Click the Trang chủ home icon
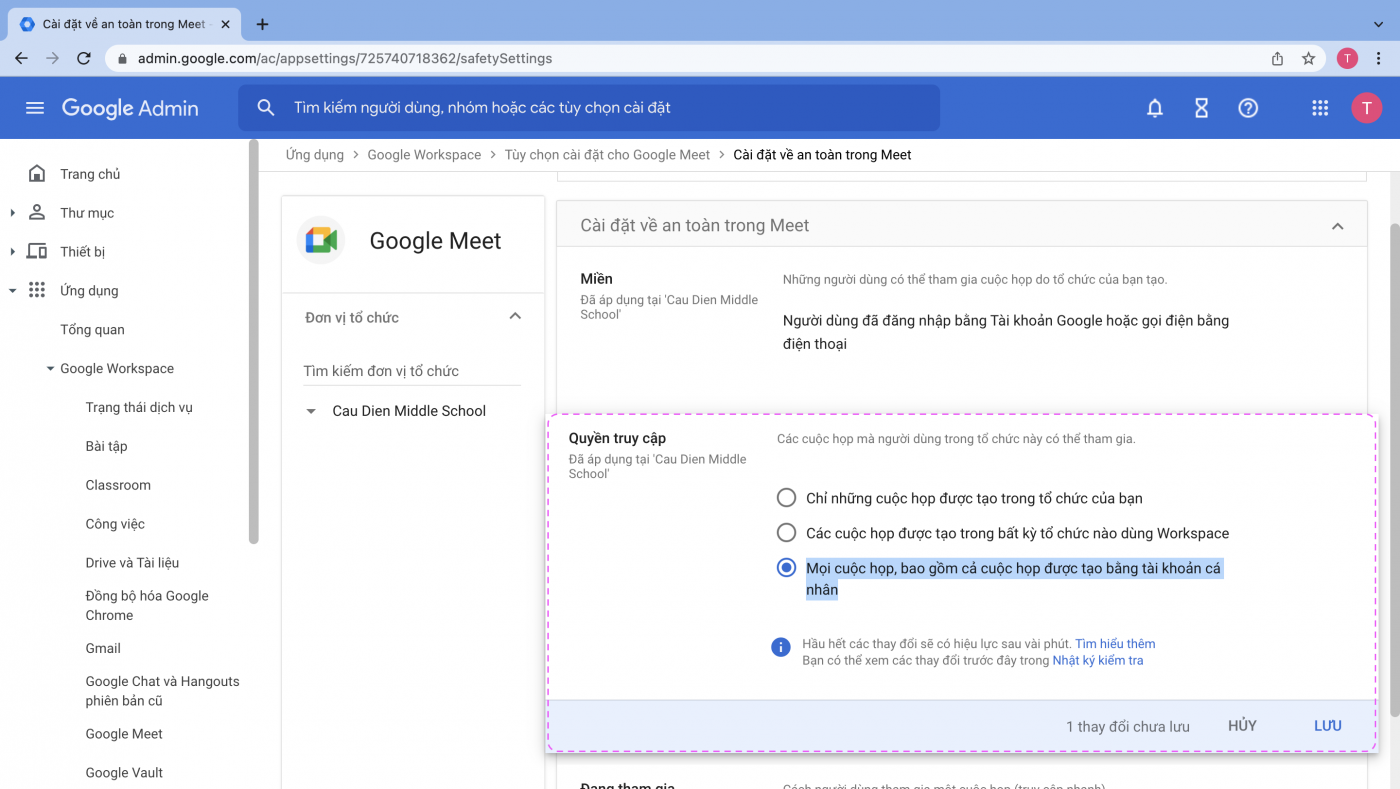The image size is (1400, 789). pos(37,174)
